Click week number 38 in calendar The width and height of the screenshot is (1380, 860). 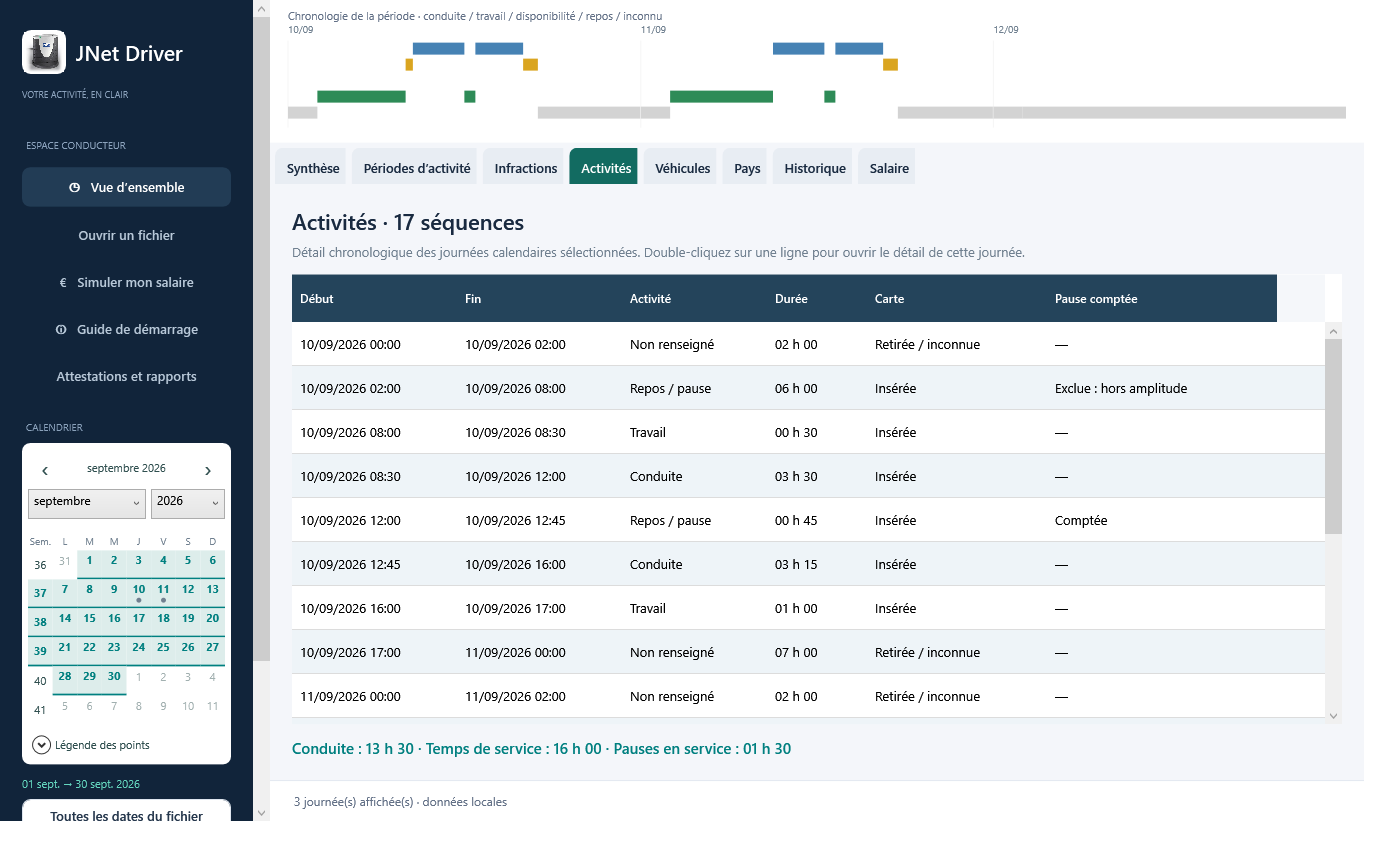[40, 622]
